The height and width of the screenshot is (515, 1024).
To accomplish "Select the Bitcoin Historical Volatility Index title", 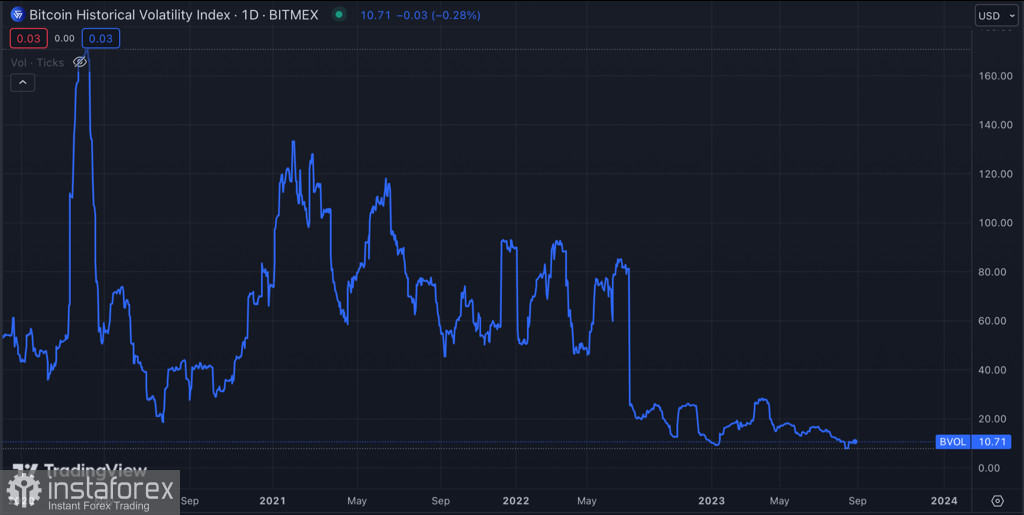I will 129,14.
